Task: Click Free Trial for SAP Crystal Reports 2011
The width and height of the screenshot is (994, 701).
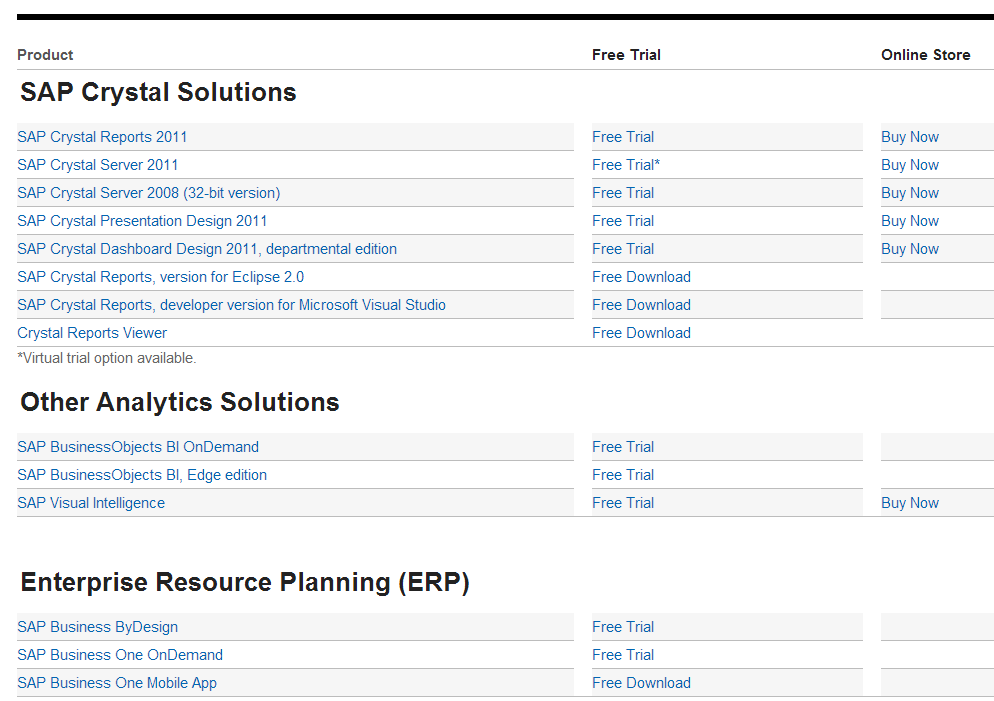Action: [623, 137]
